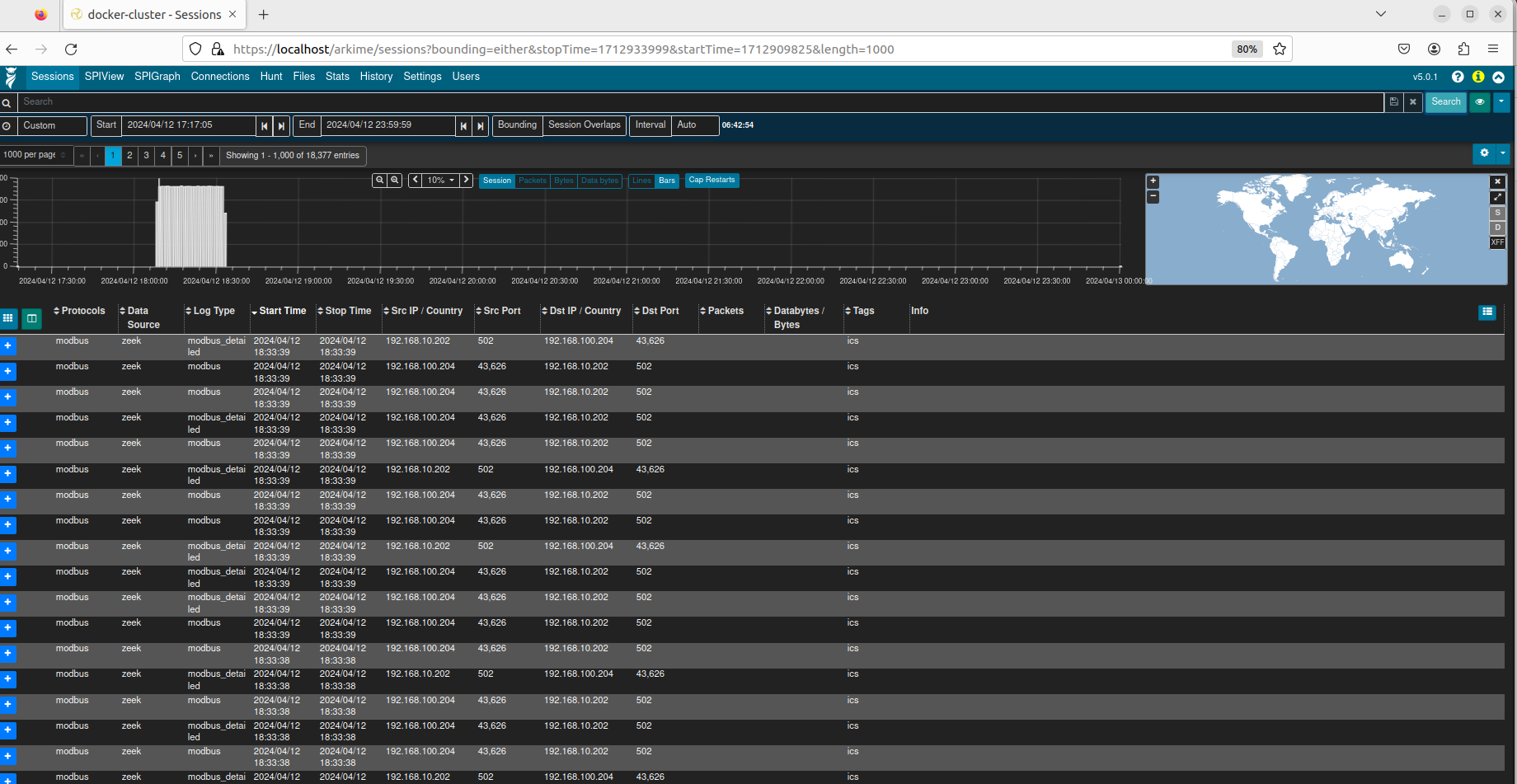Switch graph to Lines display
This screenshot has width=1517, height=784.
pos(641,181)
